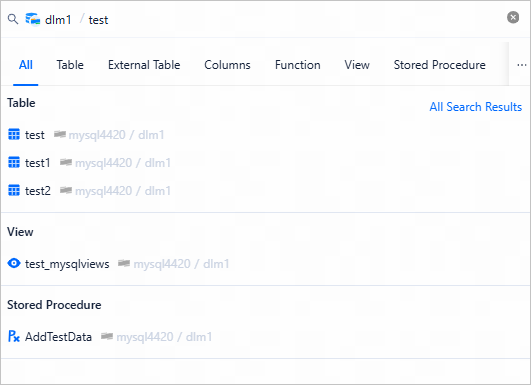Click the Stored Procedure section heading
Image resolution: width=531 pixels, height=385 pixels.
(x=54, y=305)
